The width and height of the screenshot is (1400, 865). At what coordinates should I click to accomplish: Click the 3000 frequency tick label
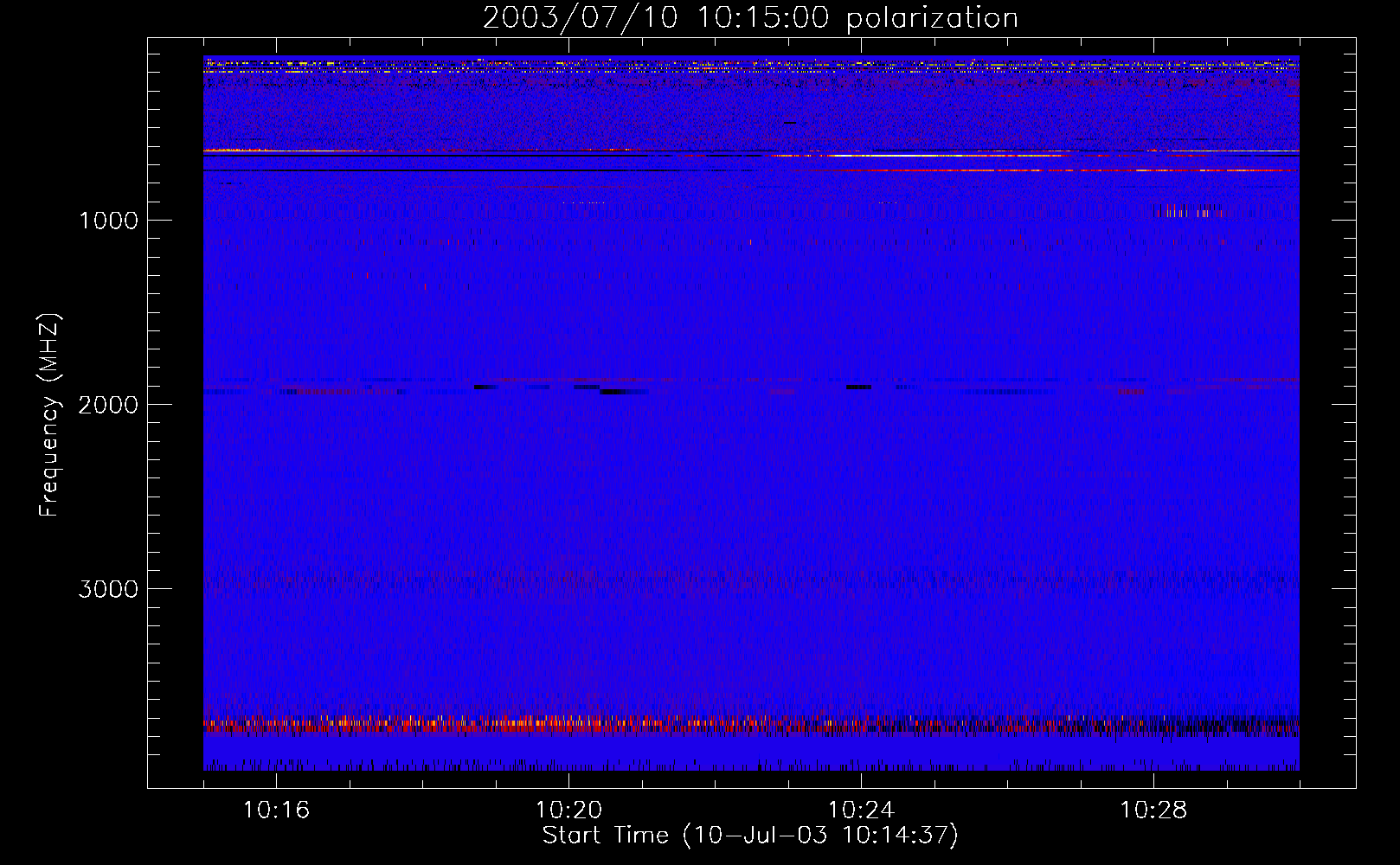108,589
